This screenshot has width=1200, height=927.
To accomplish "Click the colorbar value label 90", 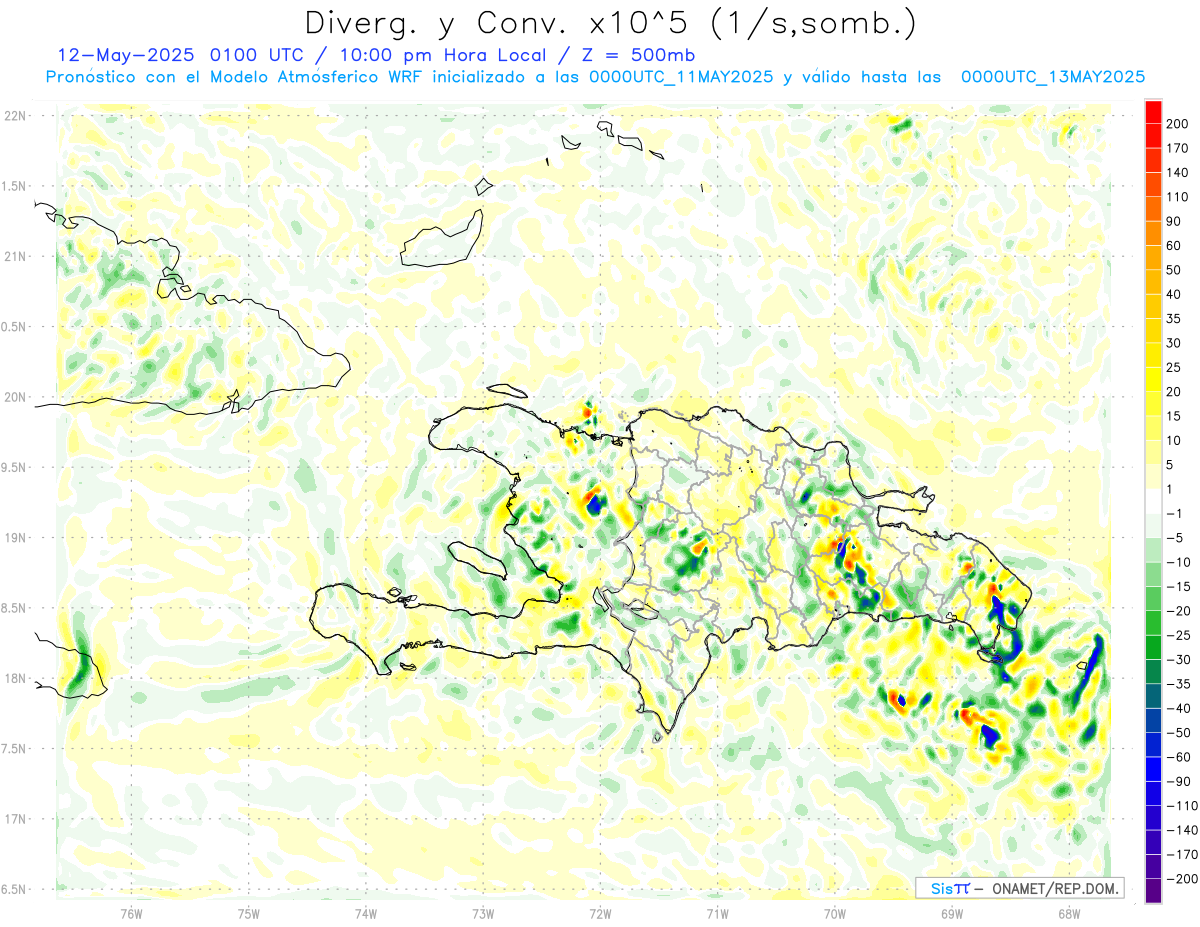I will pyautogui.click(x=1174, y=221).
